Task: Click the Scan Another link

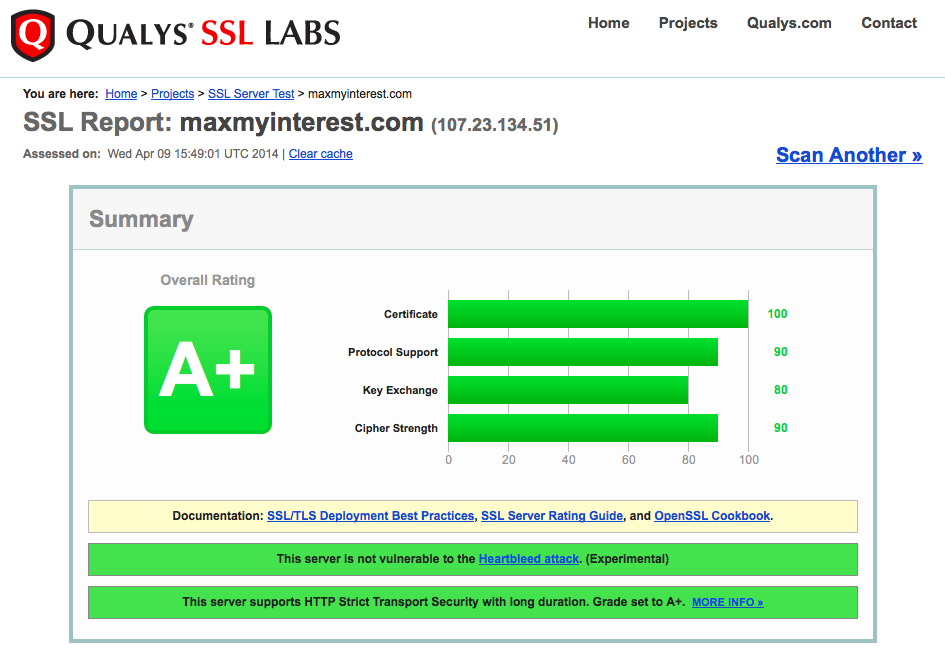Action: pyautogui.click(x=849, y=155)
